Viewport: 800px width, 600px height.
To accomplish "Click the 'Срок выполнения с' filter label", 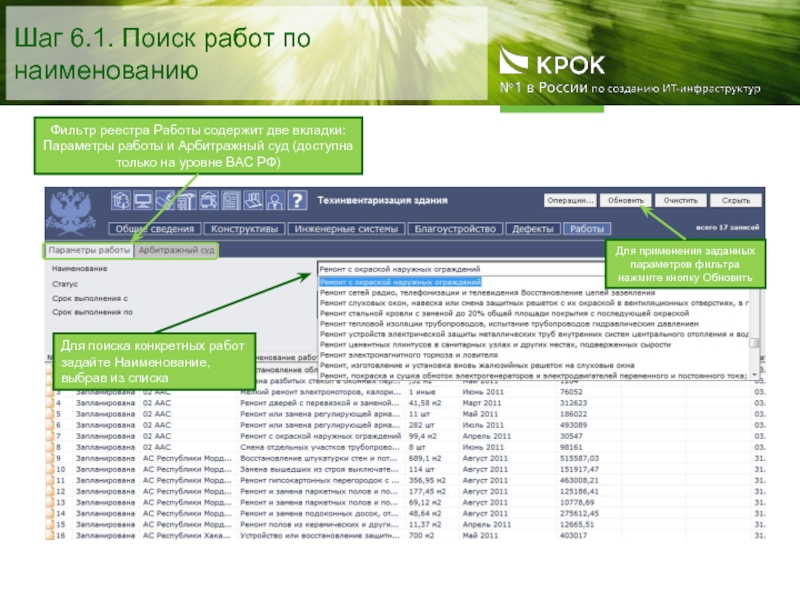I will click(90, 298).
